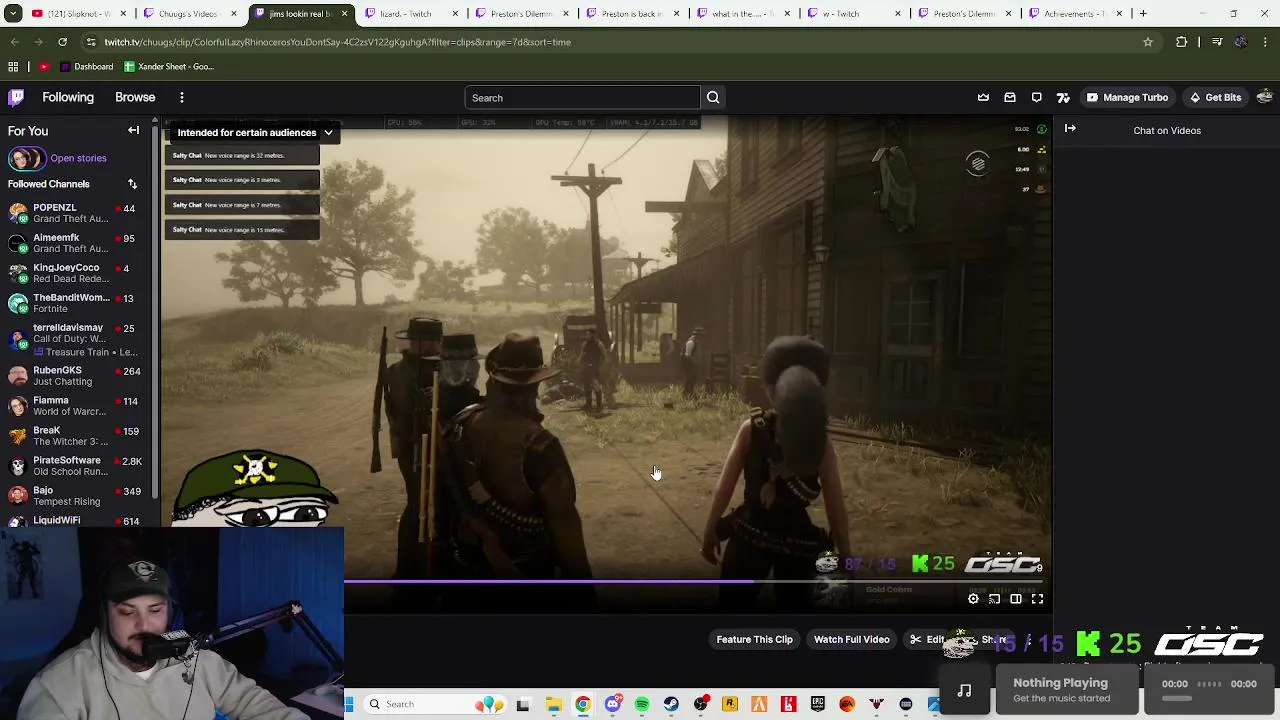Click the browser address bar URL
The height and width of the screenshot is (720, 1280).
[338, 42]
